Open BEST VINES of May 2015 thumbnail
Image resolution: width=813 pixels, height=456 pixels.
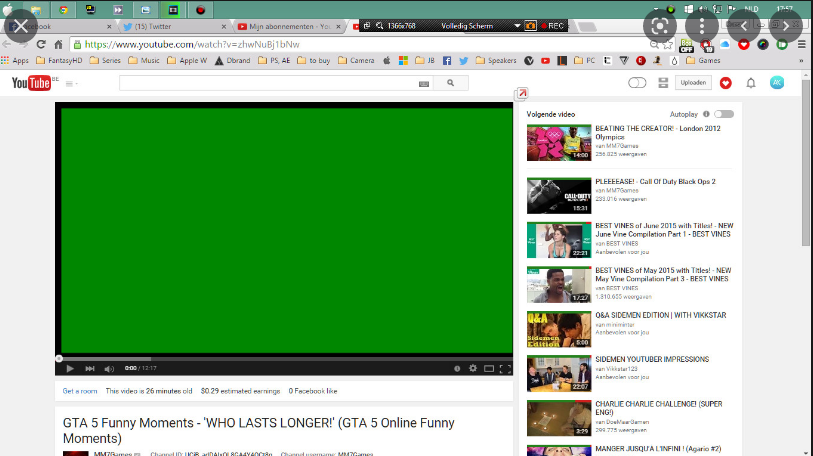point(559,284)
